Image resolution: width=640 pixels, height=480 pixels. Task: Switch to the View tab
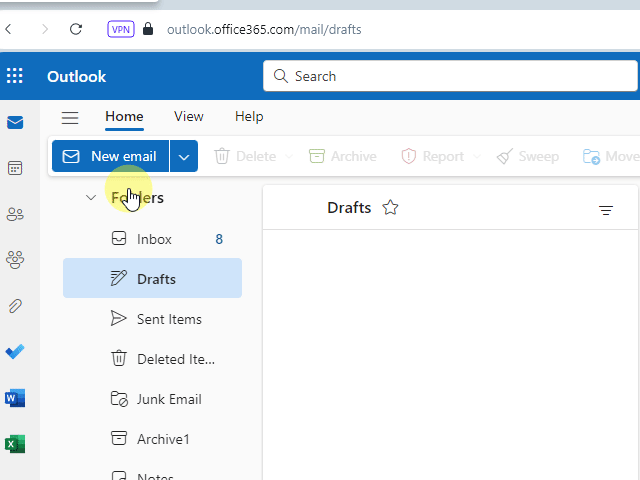pyautogui.click(x=189, y=117)
